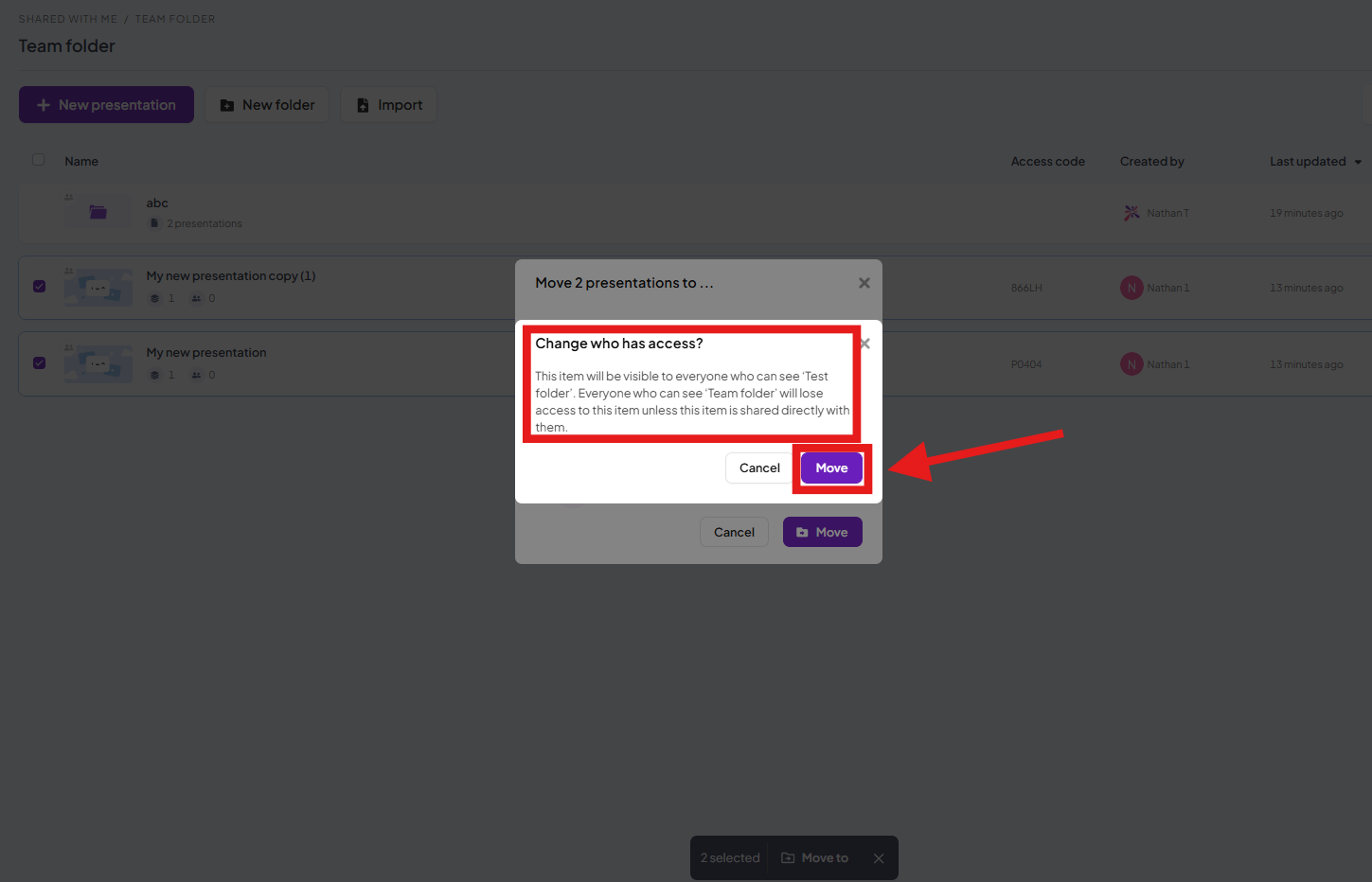Image resolution: width=1372 pixels, height=882 pixels.
Task: Toggle the select-all checkbox in header
Action: point(39,160)
